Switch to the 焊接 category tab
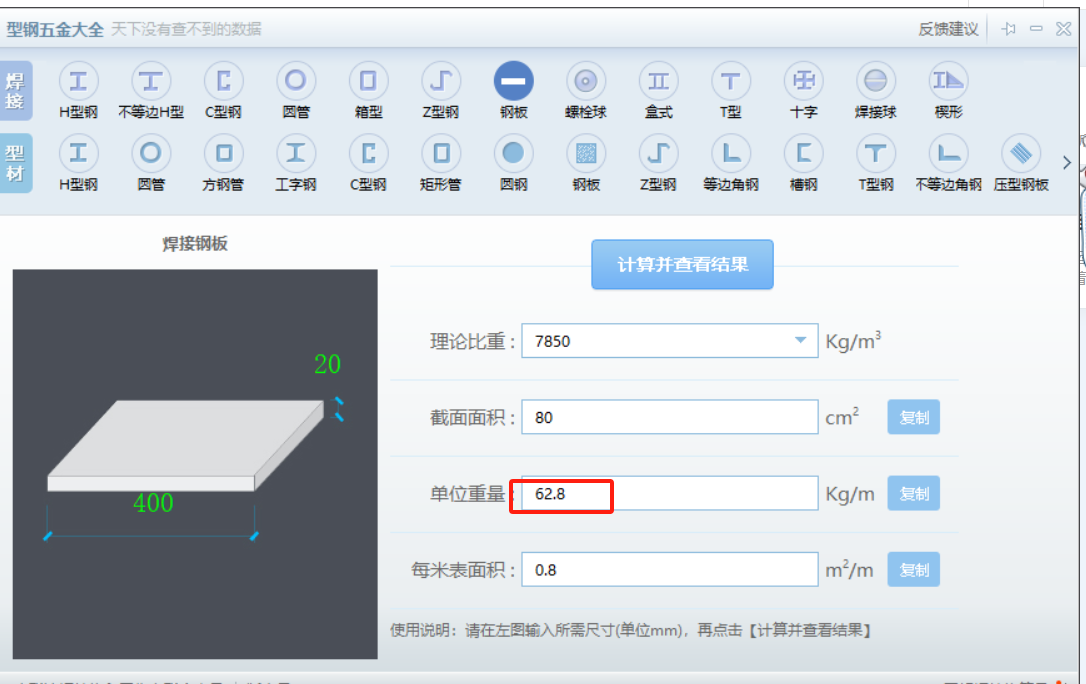Viewport: 1086px width, 684px height. [16, 91]
